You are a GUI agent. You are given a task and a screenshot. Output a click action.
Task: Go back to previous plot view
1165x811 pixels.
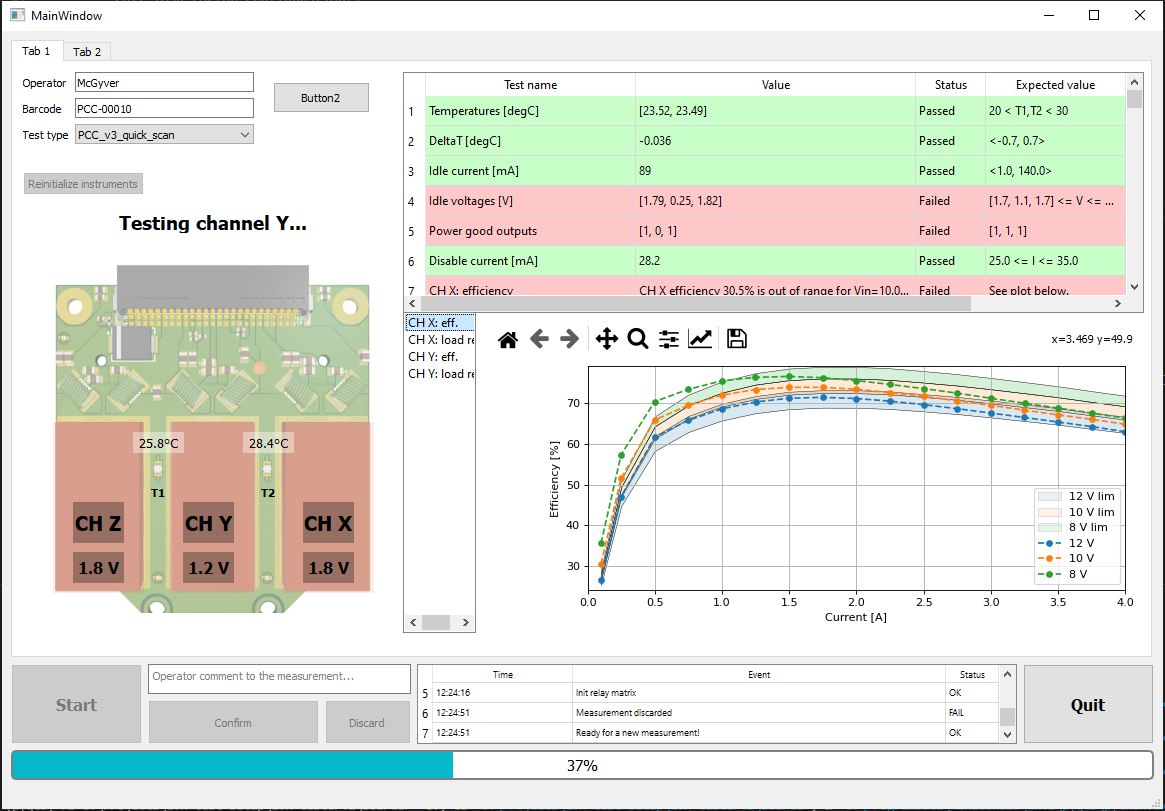pos(539,340)
